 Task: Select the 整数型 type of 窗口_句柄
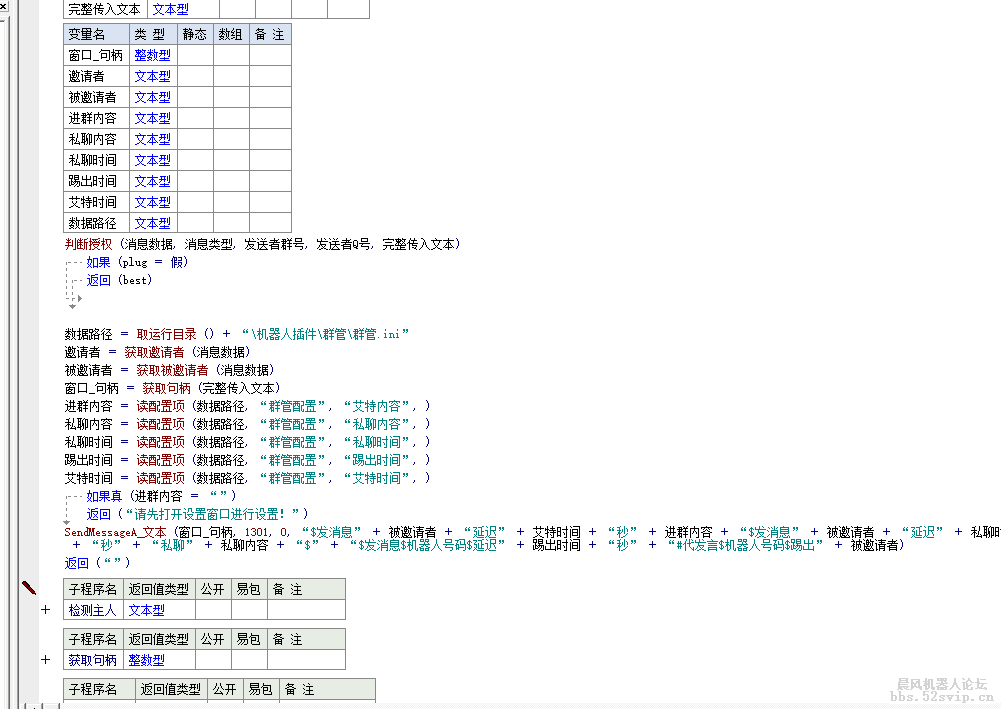(152, 55)
